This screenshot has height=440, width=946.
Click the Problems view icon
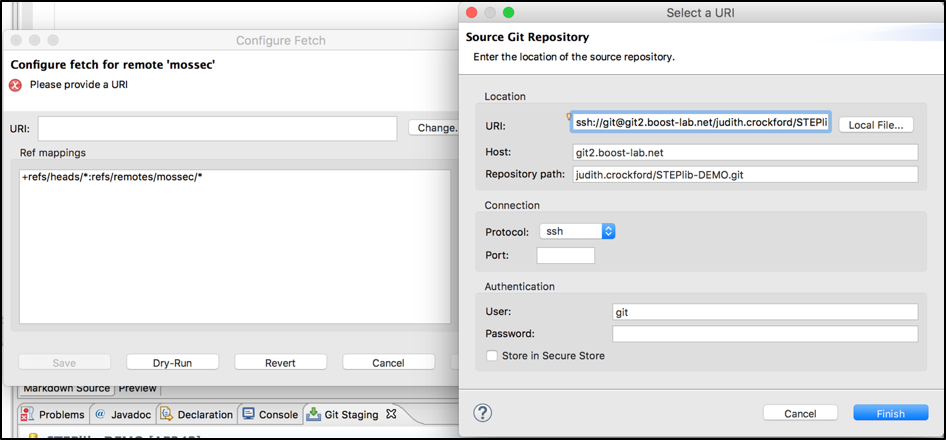click(29, 414)
